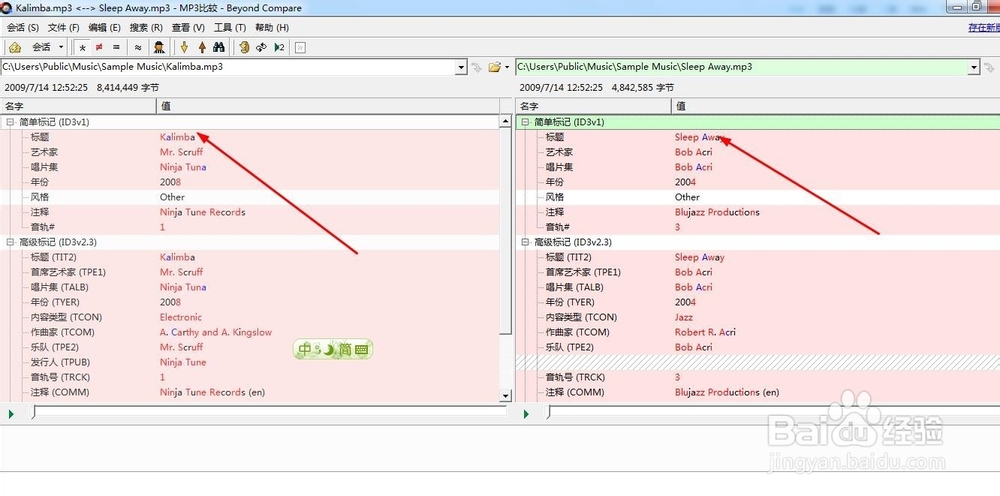1000x496 pixels.
Task: Select right 内容类型 value Jazz
Action: point(684,317)
